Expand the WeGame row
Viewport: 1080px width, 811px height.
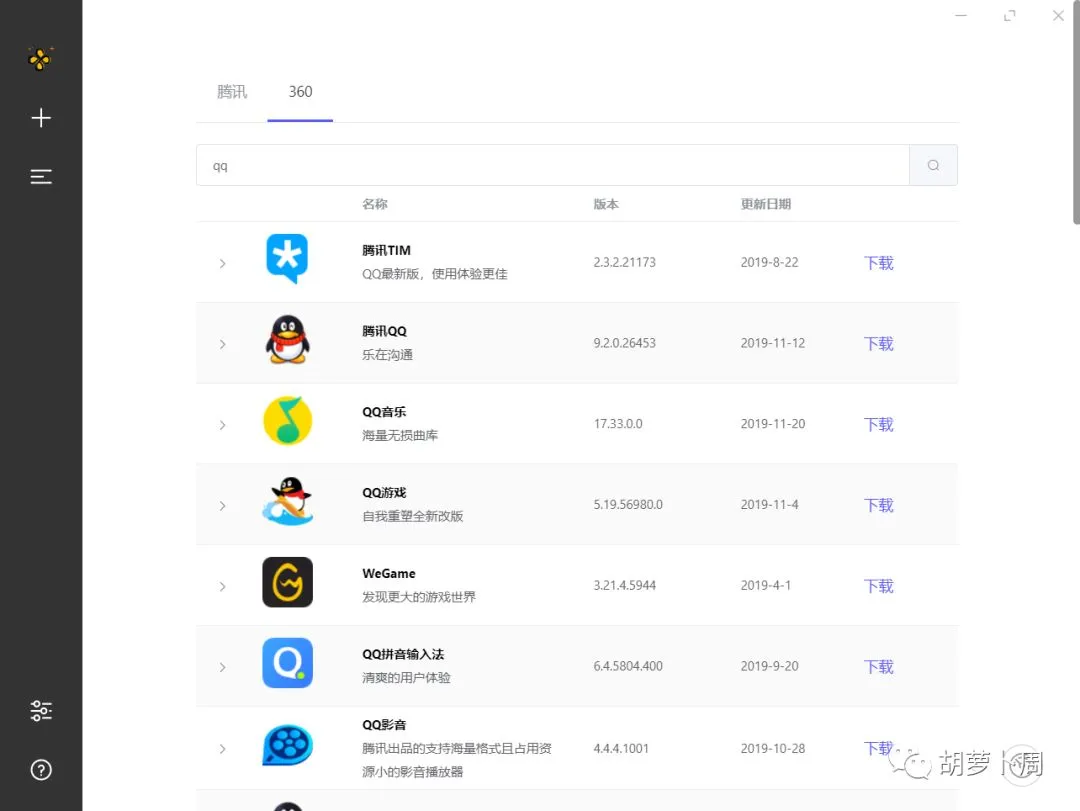tap(222, 586)
